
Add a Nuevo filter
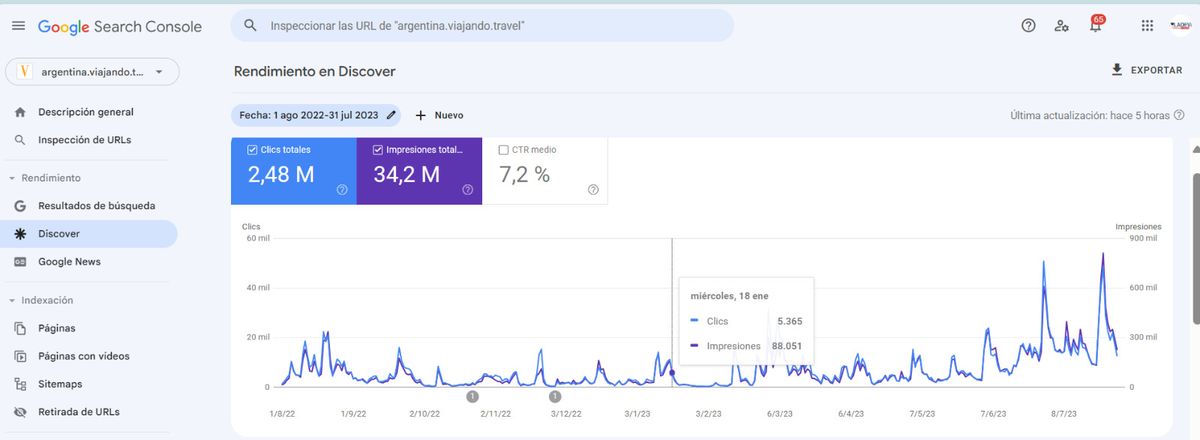pos(439,115)
